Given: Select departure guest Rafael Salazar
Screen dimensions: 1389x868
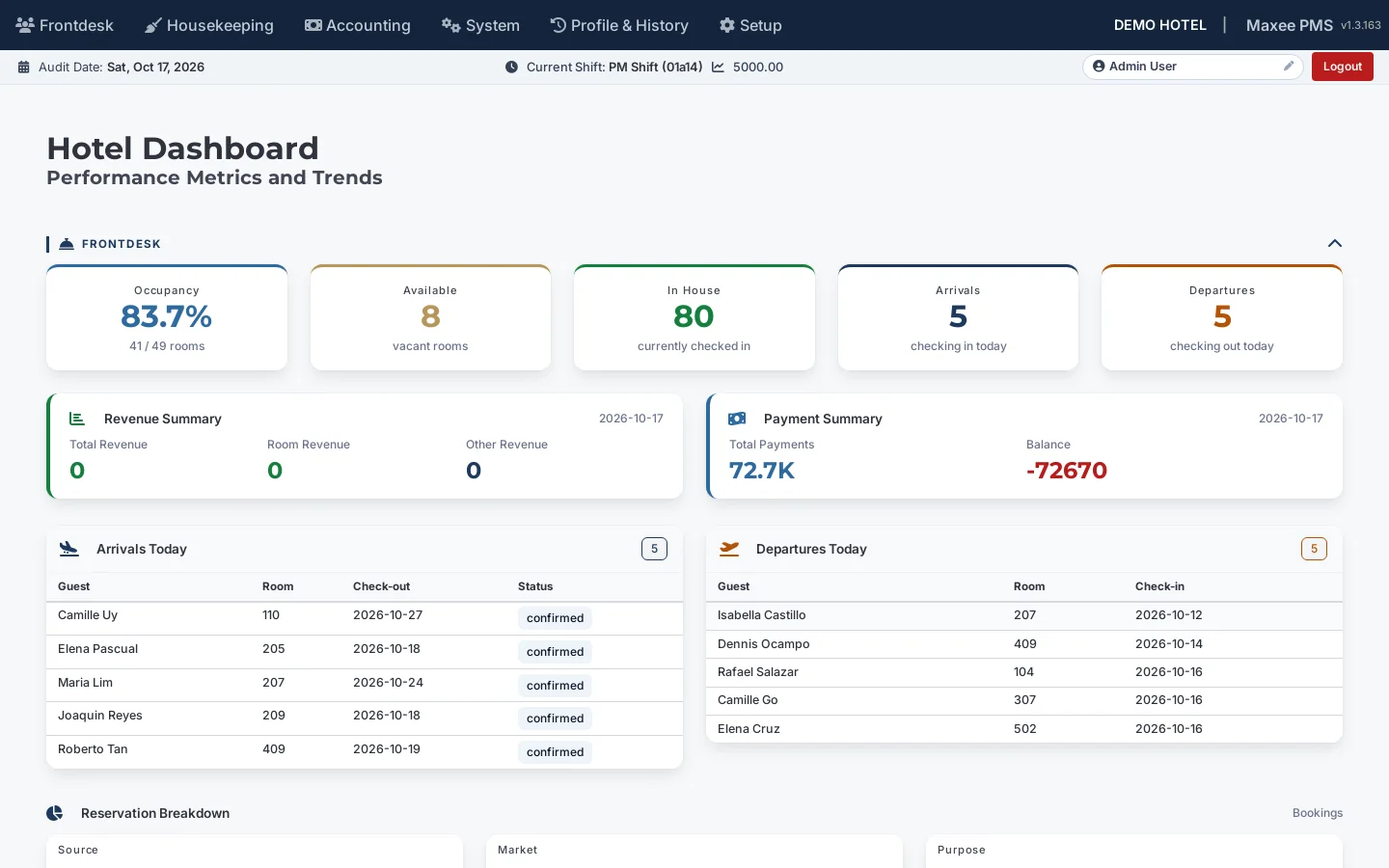Looking at the screenshot, I should 758,672.
